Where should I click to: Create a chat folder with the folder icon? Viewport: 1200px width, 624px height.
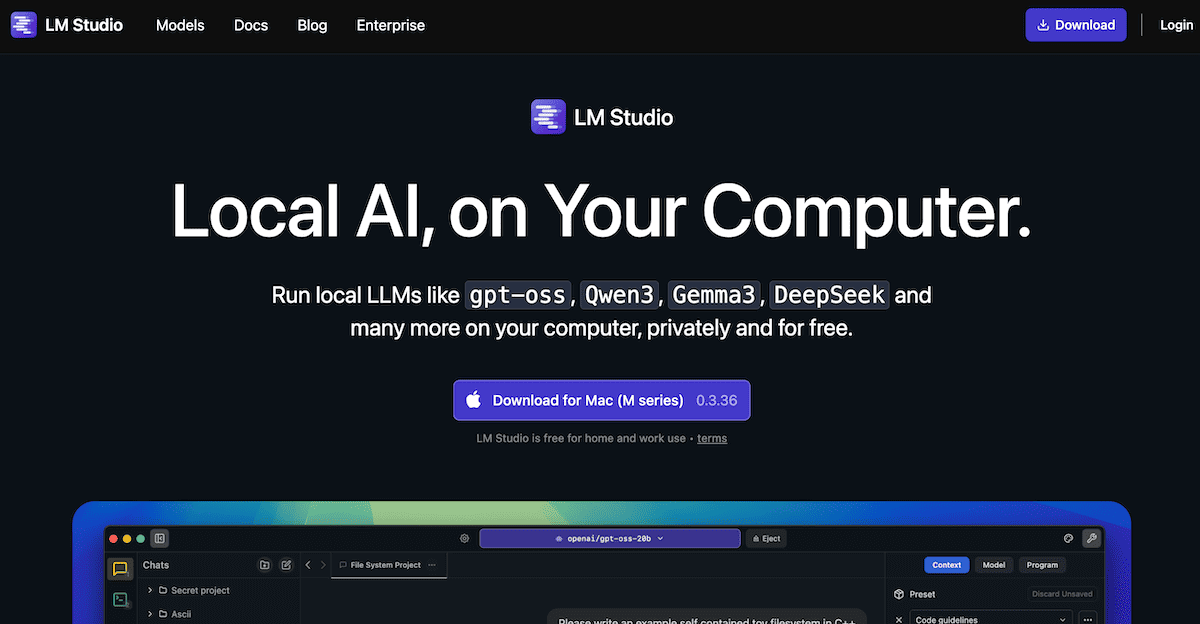pyautogui.click(x=264, y=565)
